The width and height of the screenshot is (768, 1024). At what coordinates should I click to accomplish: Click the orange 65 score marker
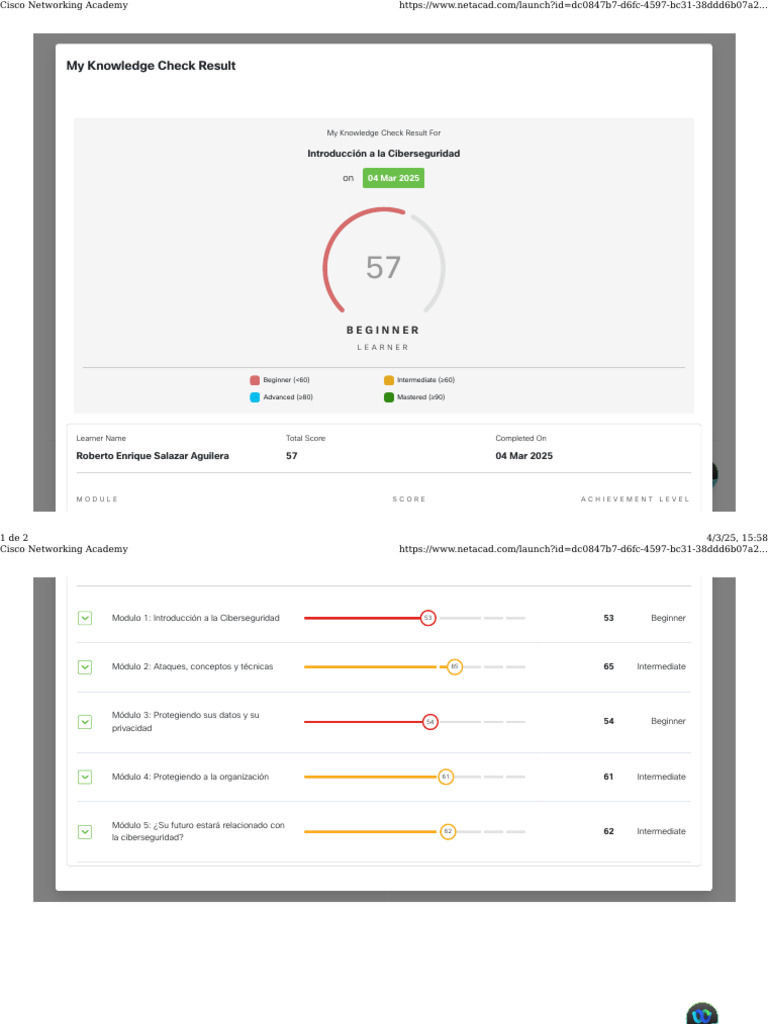455,667
